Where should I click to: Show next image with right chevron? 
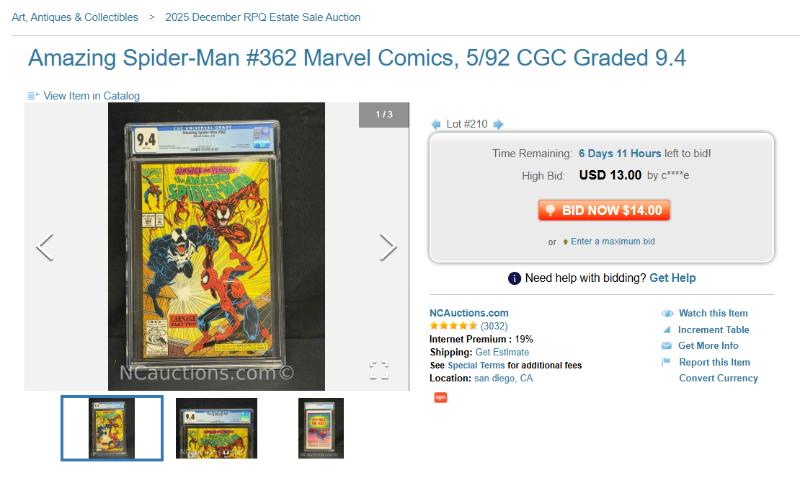tap(388, 247)
